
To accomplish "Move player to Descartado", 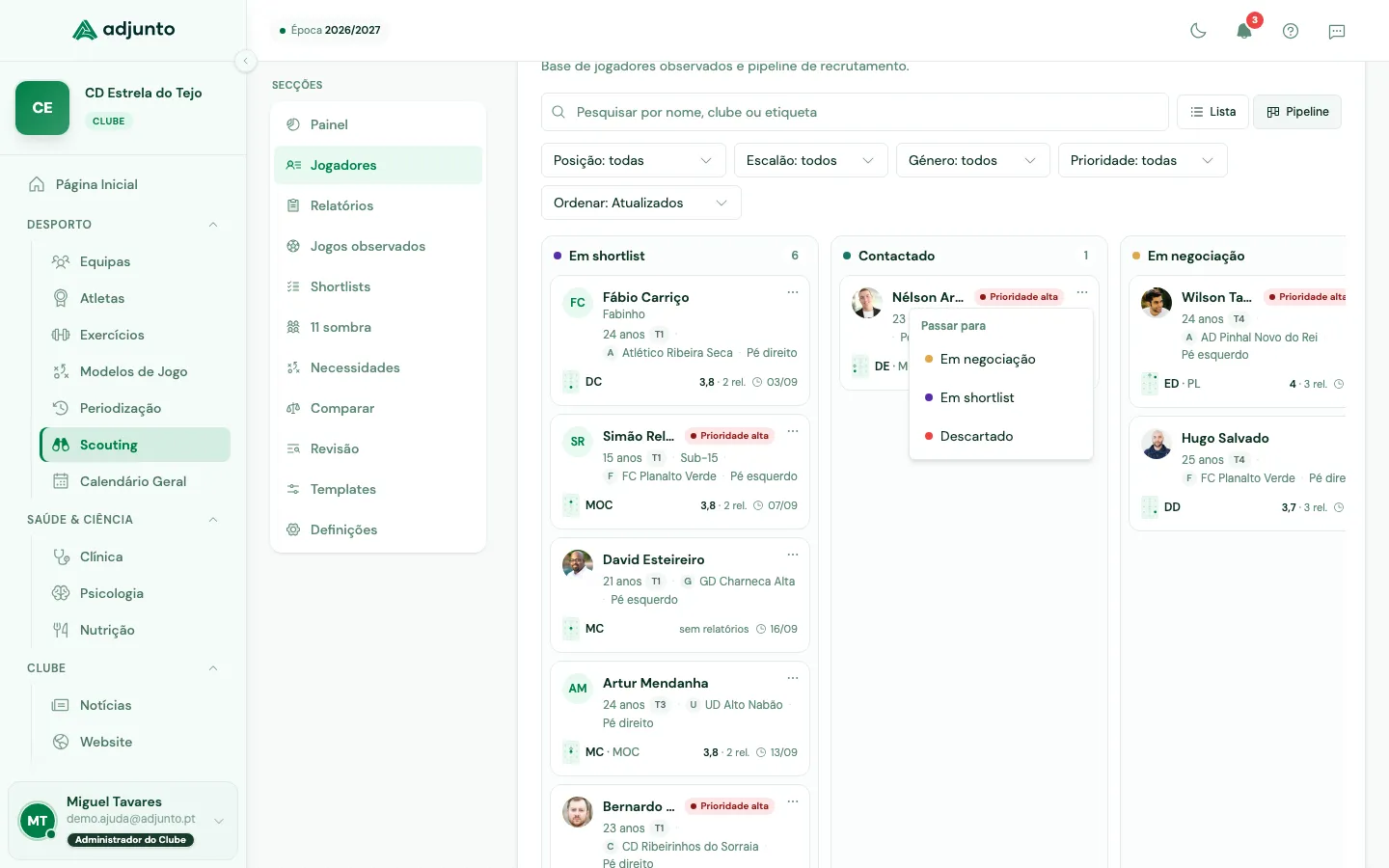I will click(1001, 436).
